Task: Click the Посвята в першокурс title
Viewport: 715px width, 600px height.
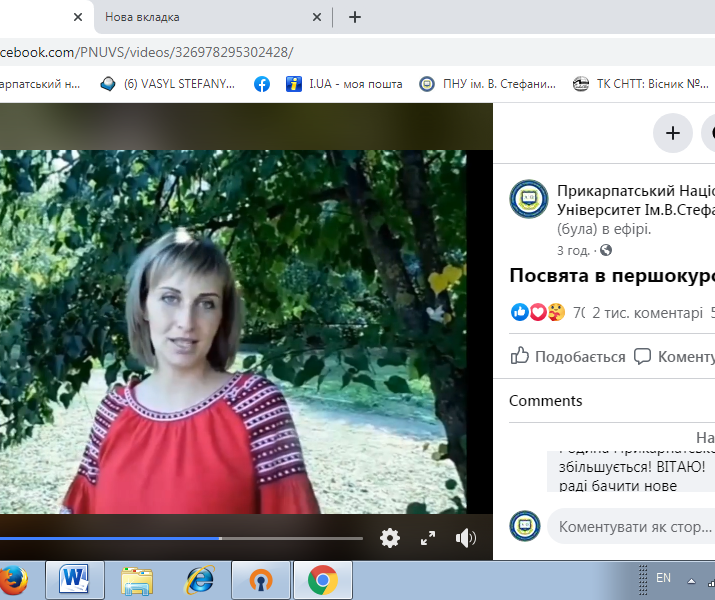Action: point(612,276)
